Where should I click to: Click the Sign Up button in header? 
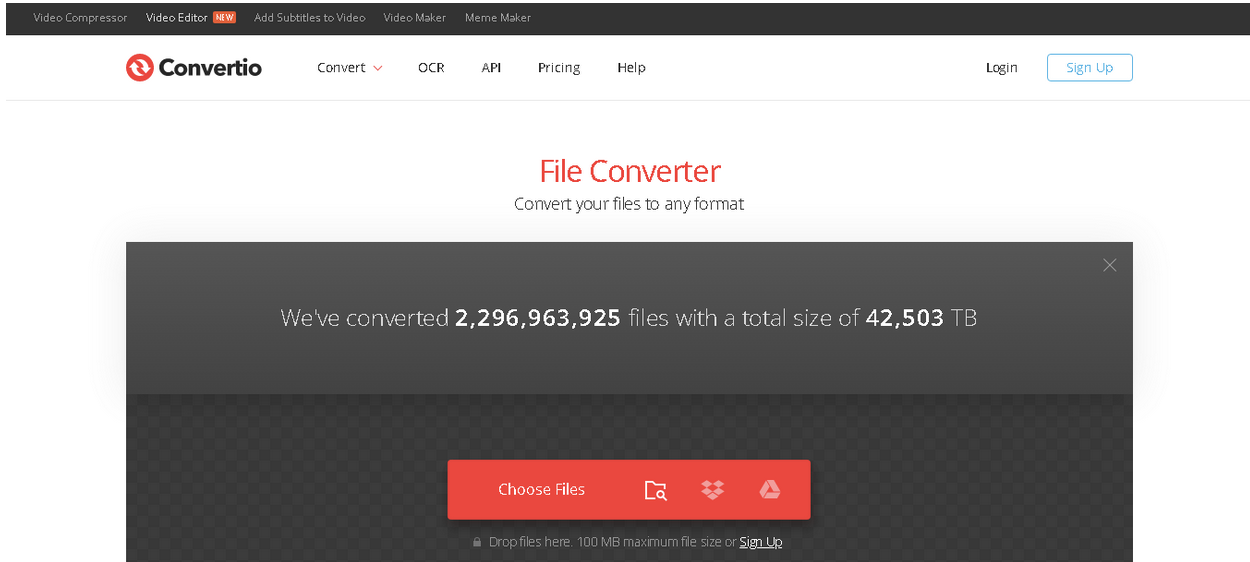click(x=1089, y=68)
